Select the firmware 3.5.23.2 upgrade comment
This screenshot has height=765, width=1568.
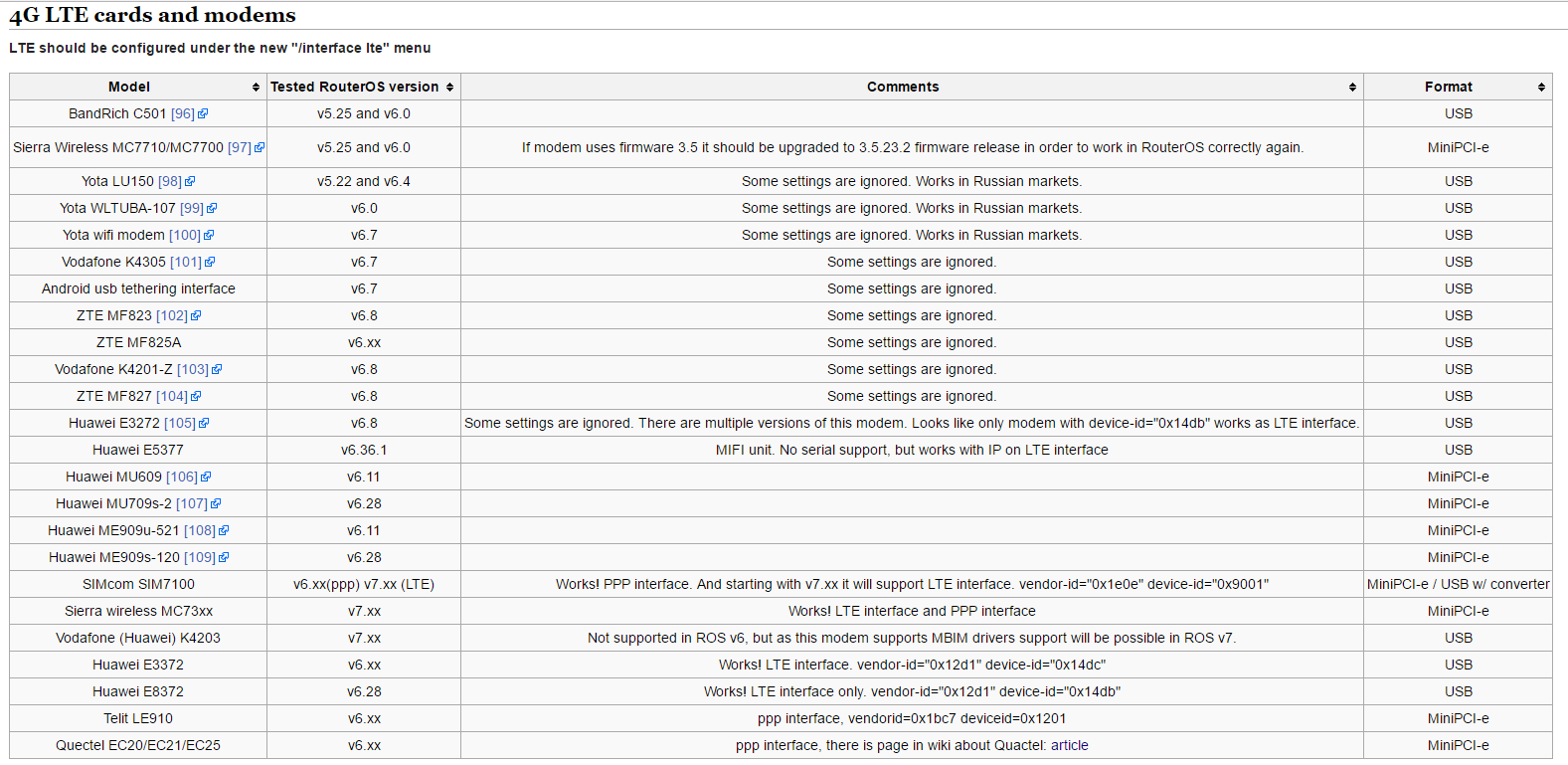pyautogui.click(x=913, y=147)
